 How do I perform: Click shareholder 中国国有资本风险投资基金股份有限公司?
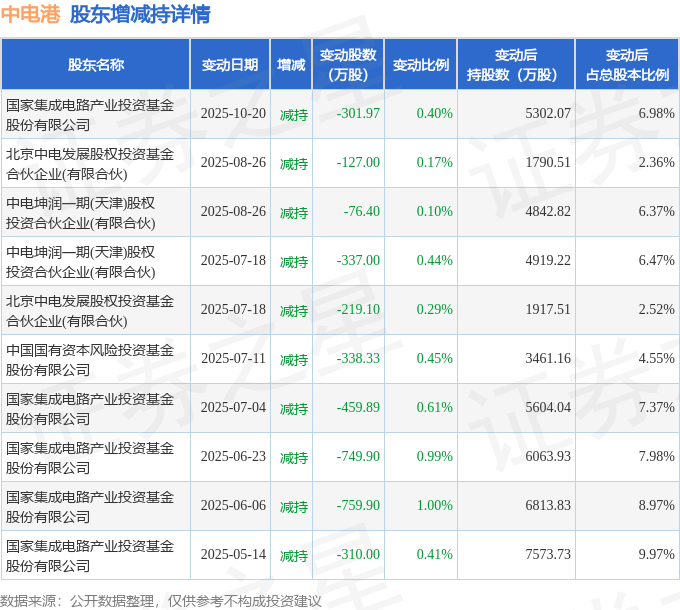pyautogui.click(x=90, y=360)
